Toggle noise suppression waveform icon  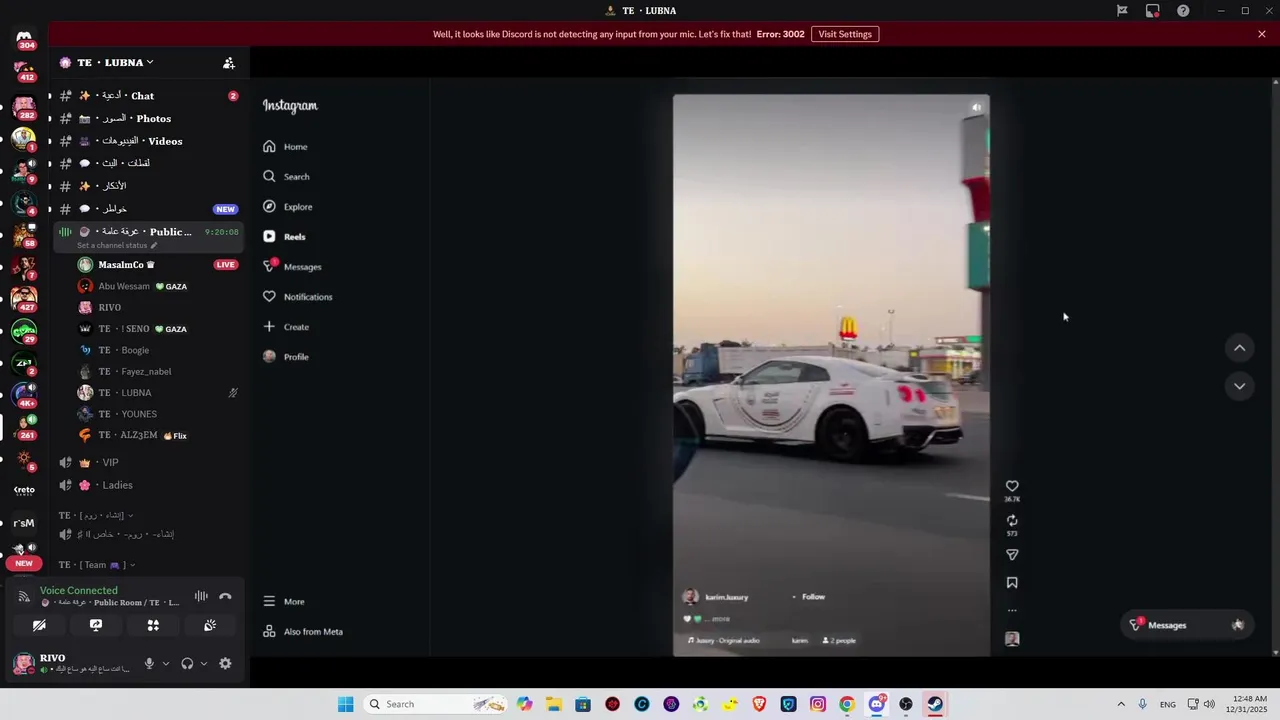(201, 596)
